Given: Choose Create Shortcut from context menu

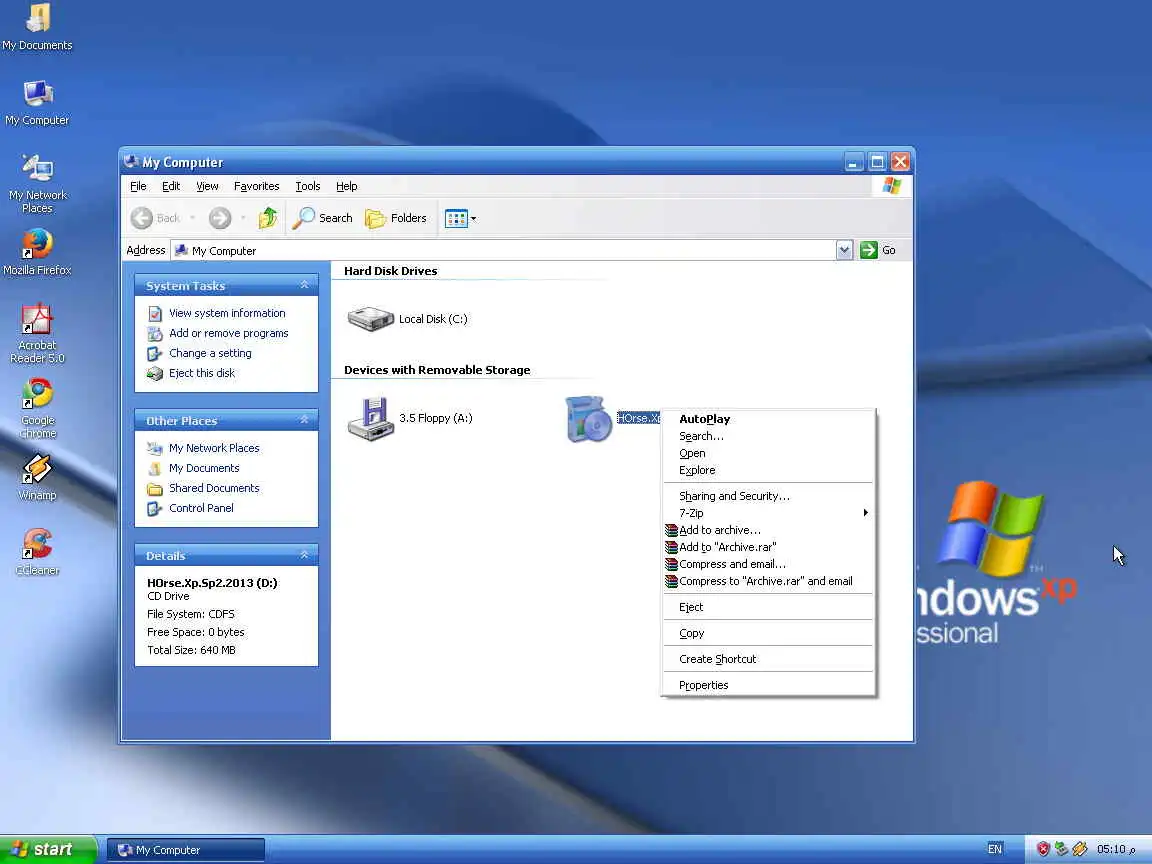Looking at the screenshot, I should coord(768,659).
